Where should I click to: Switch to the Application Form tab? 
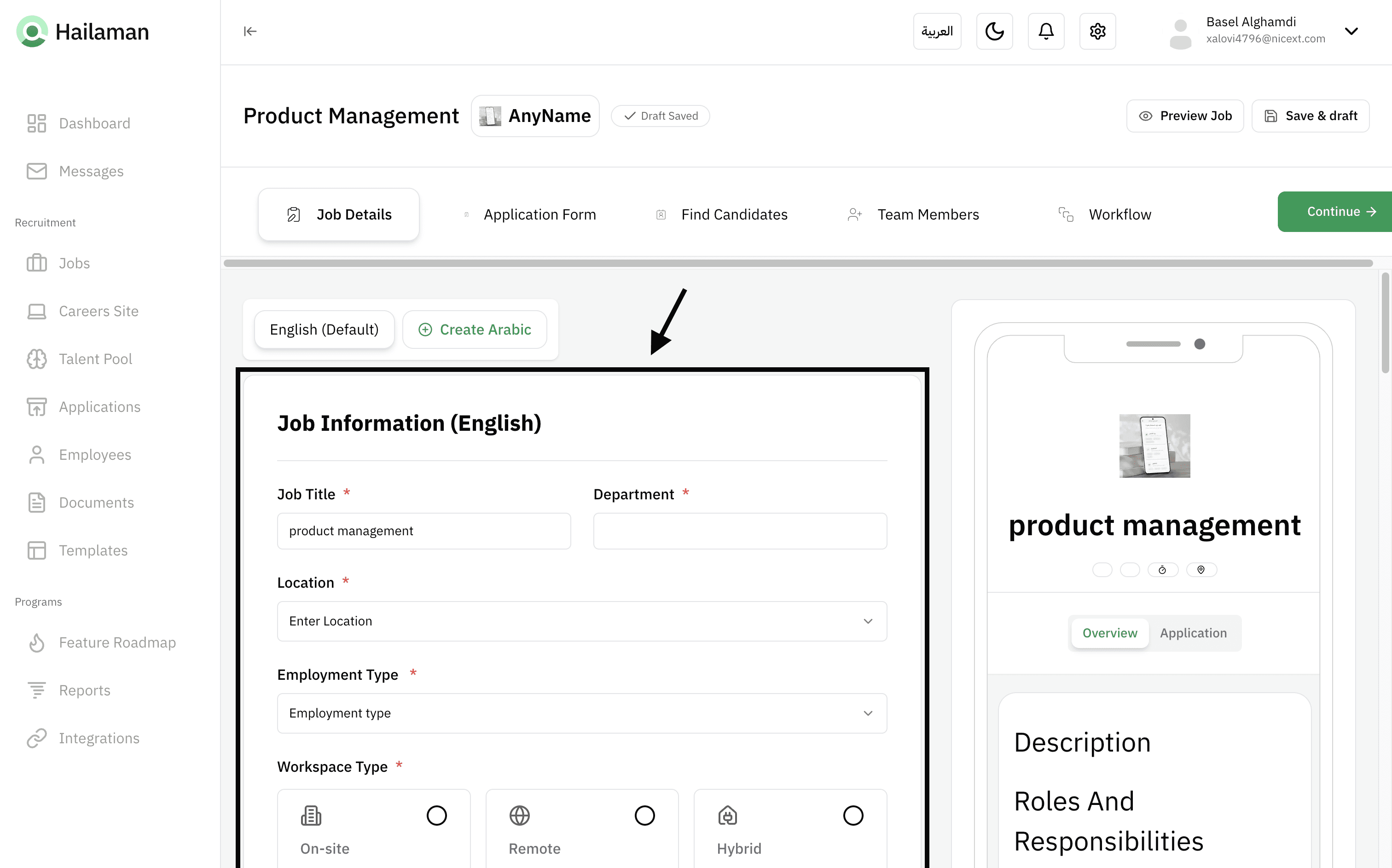click(539, 215)
